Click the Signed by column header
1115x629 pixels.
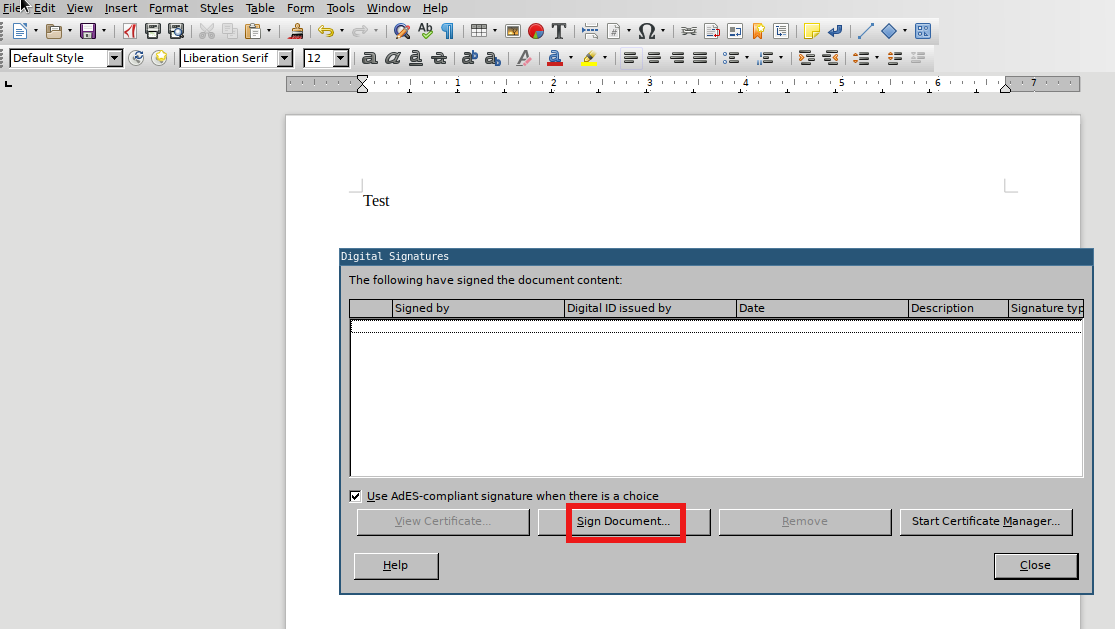click(x=478, y=308)
